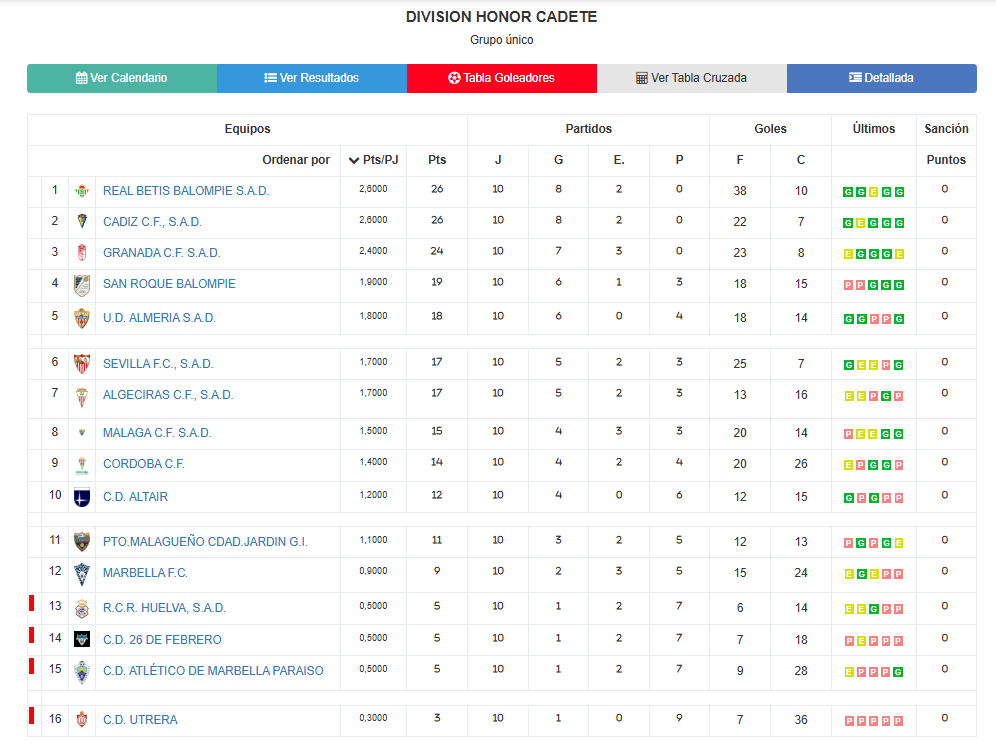Viewport: 996px width, 749px height.
Task: Open C.D. ATLÉTICO DE MARBELLA PARAISO link
Action: [x=213, y=671]
